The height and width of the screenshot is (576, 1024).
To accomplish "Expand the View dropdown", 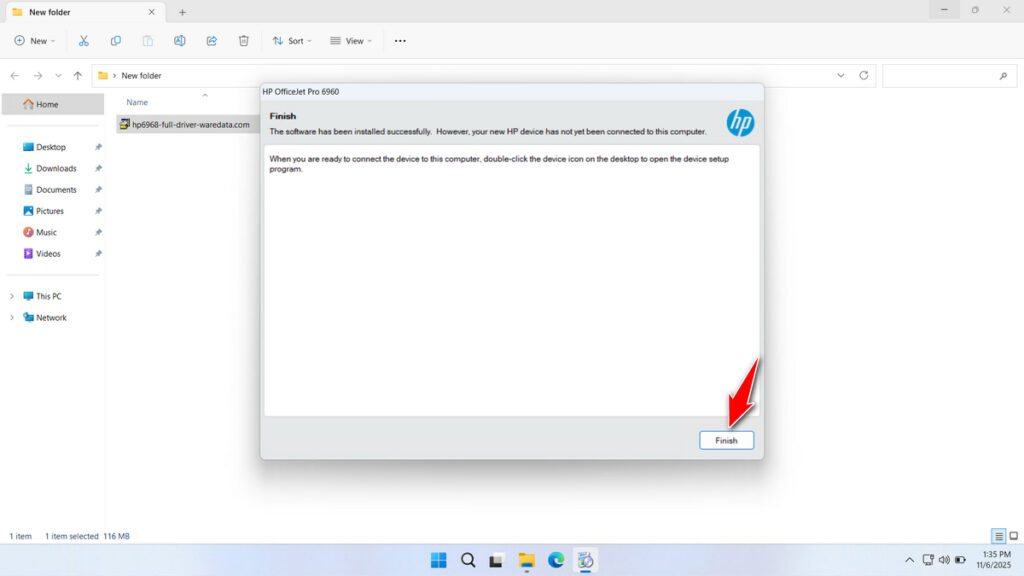I will [351, 40].
